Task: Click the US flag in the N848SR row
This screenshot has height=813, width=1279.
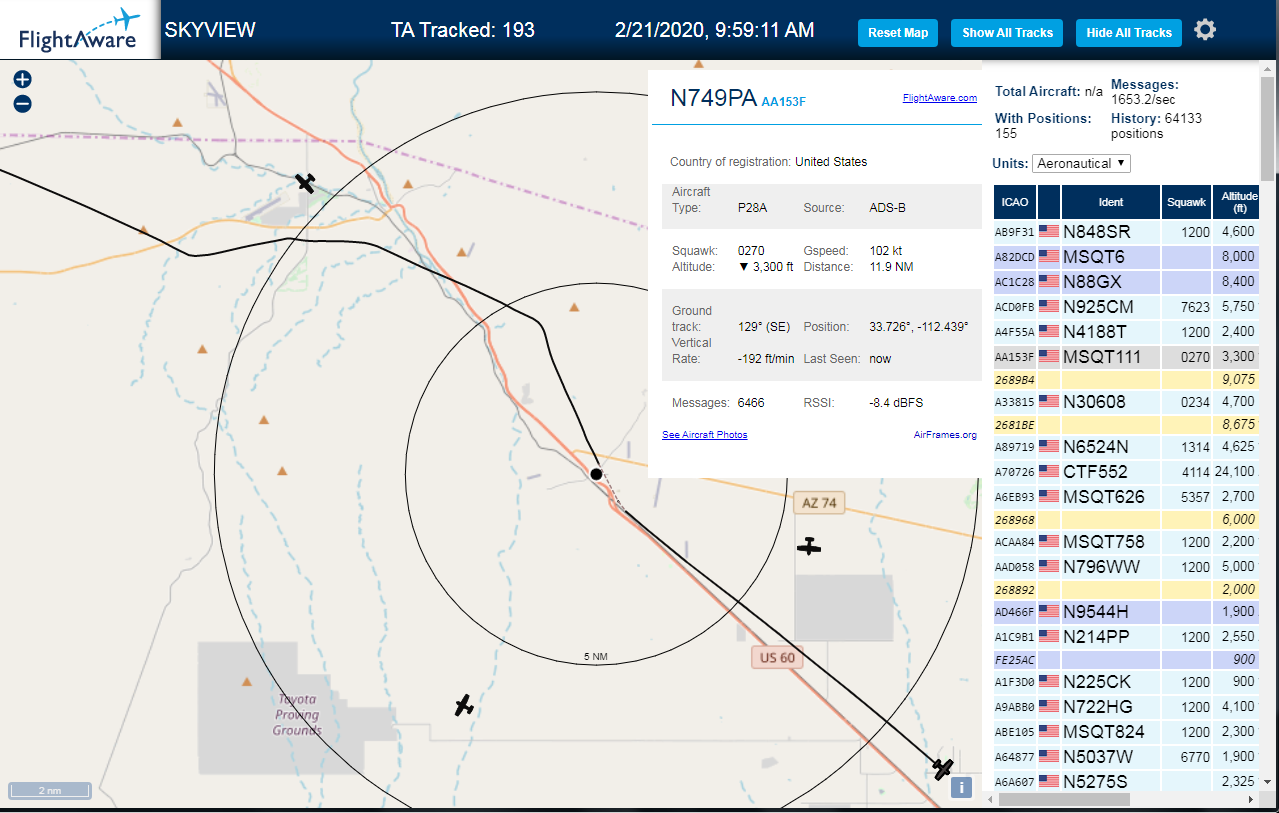Action: pos(1049,231)
